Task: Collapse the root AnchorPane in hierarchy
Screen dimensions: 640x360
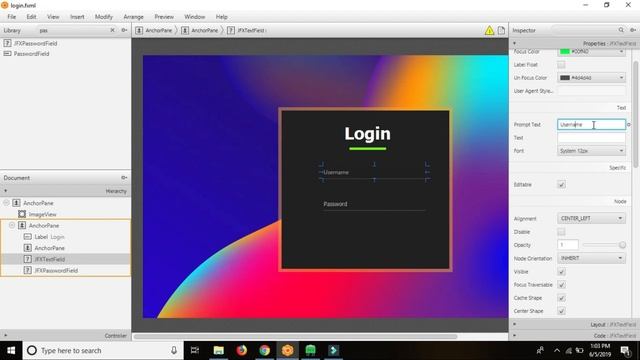Action: 6,203
